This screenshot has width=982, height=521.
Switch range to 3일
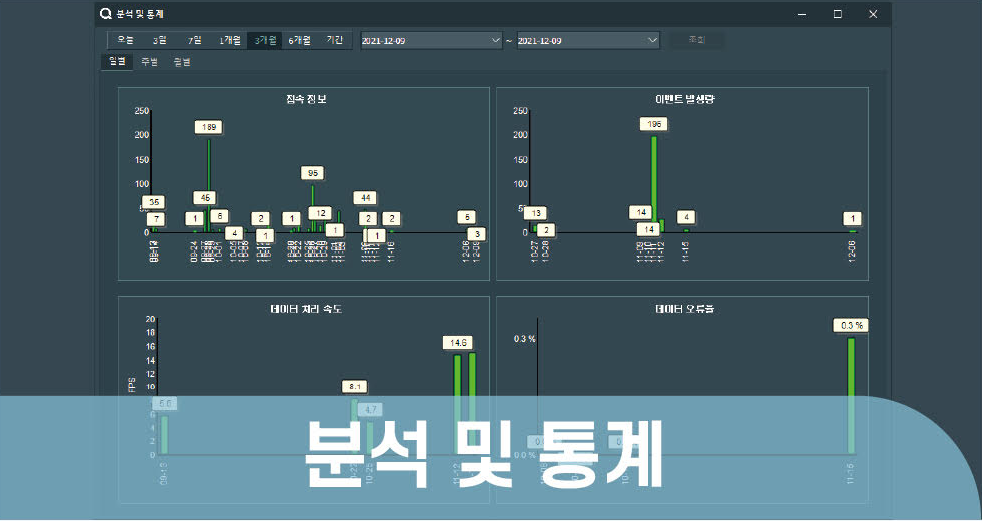coord(160,40)
